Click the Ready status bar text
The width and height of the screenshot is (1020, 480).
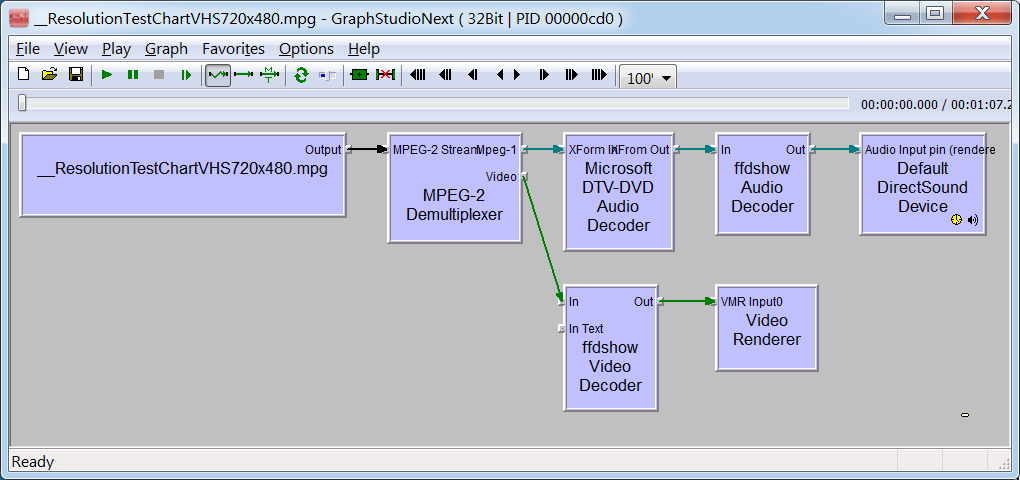pos(33,462)
